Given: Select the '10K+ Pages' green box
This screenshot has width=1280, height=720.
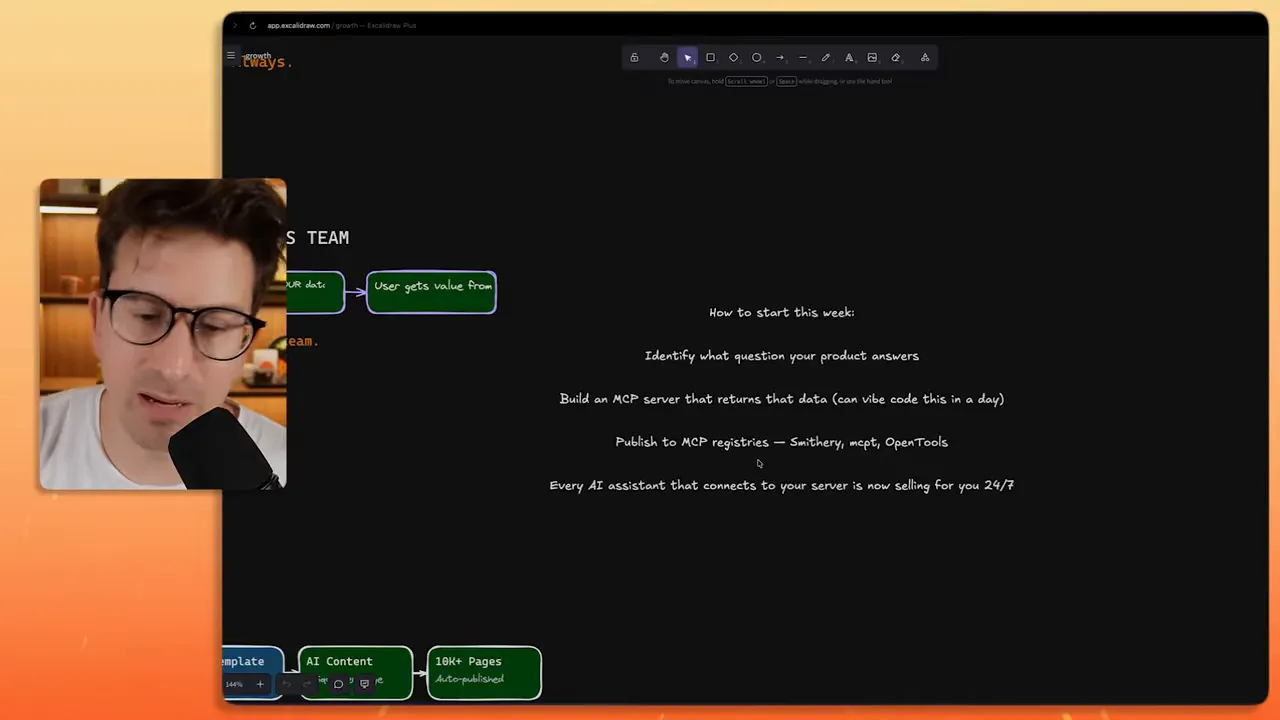Looking at the screenshot, I should pos(484,672).
